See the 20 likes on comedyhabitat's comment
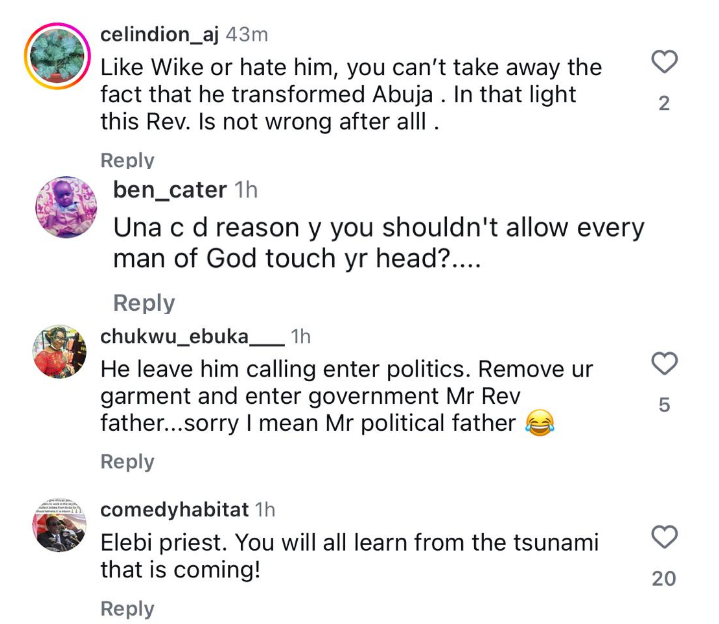 [664, 579]
